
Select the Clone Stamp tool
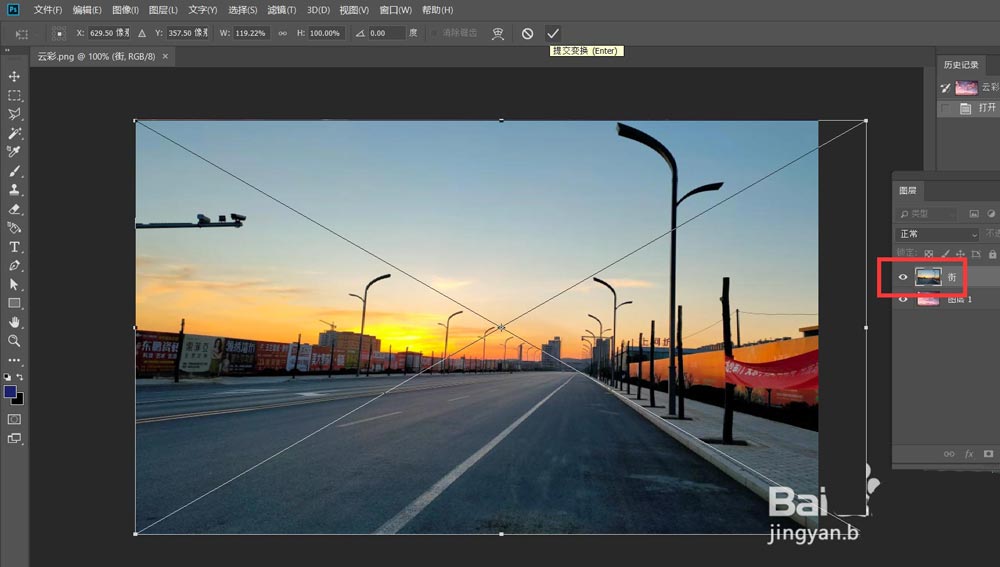tap(14, 190)
